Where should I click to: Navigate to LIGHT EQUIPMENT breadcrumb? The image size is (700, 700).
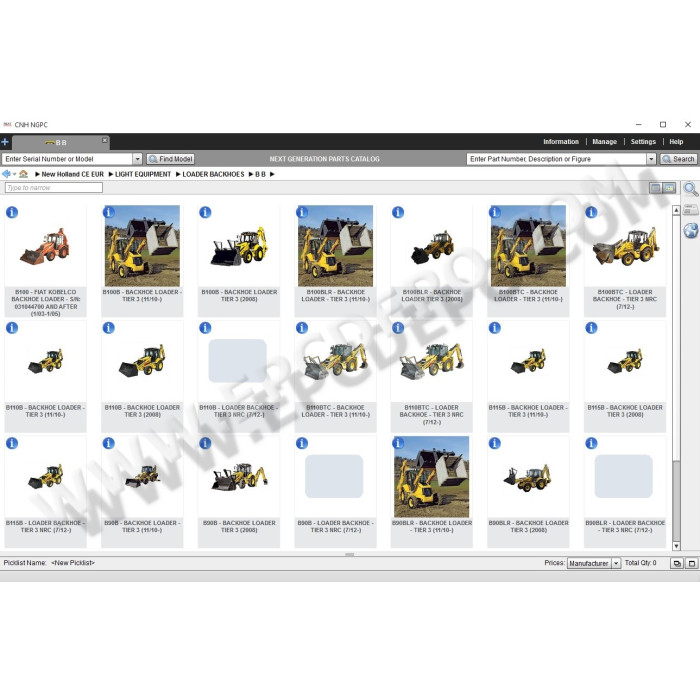pos(143,174)
